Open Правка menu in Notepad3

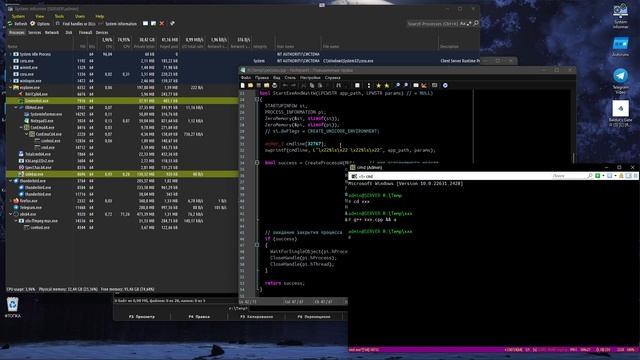(262, 78)
